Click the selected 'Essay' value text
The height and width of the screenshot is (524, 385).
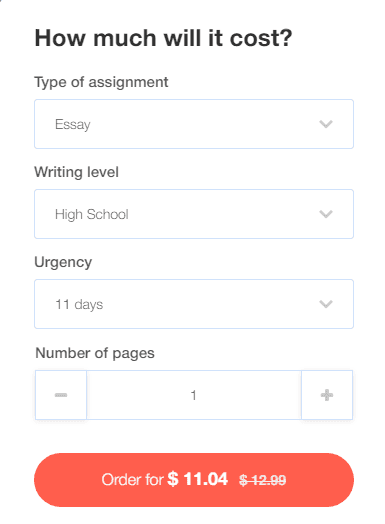pyautogui.click(x=73, y=125)
